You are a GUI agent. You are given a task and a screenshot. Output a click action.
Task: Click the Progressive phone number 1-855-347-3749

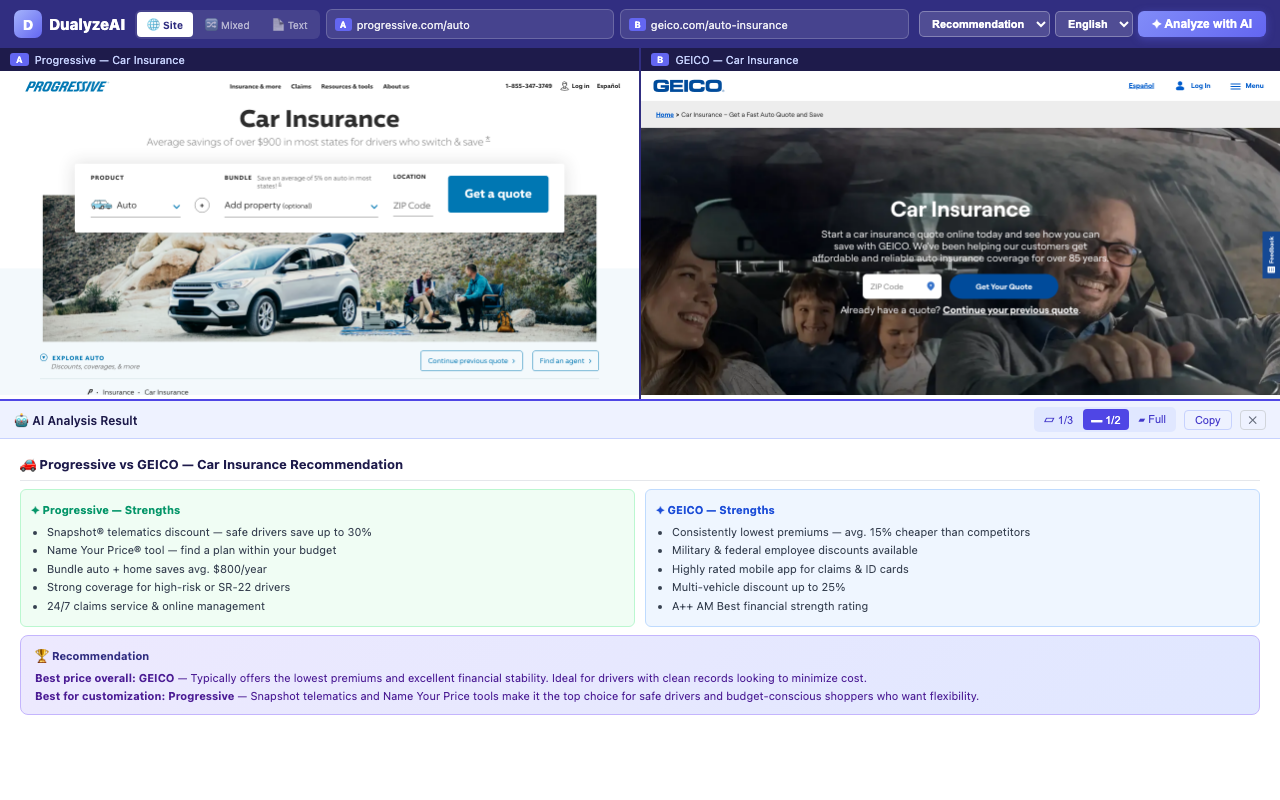pyautogui.click(x=528, y=87)
